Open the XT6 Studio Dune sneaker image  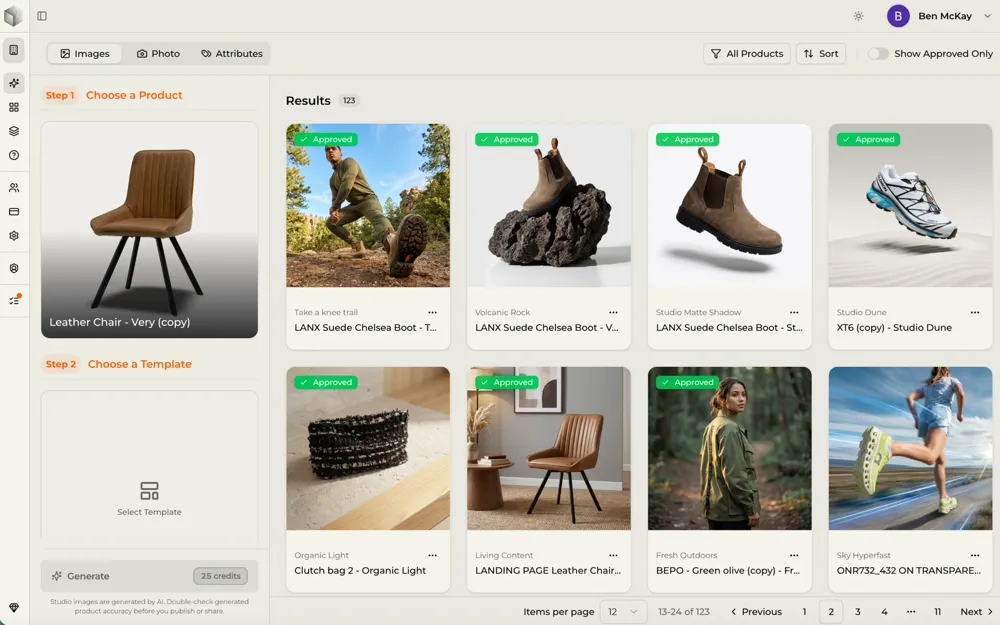[910, 205]
